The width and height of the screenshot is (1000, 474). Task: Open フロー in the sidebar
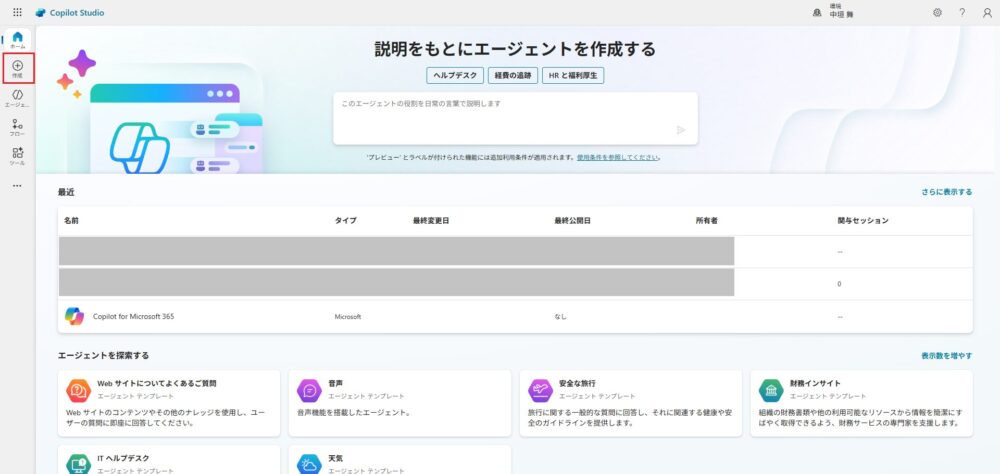point(17,128)
